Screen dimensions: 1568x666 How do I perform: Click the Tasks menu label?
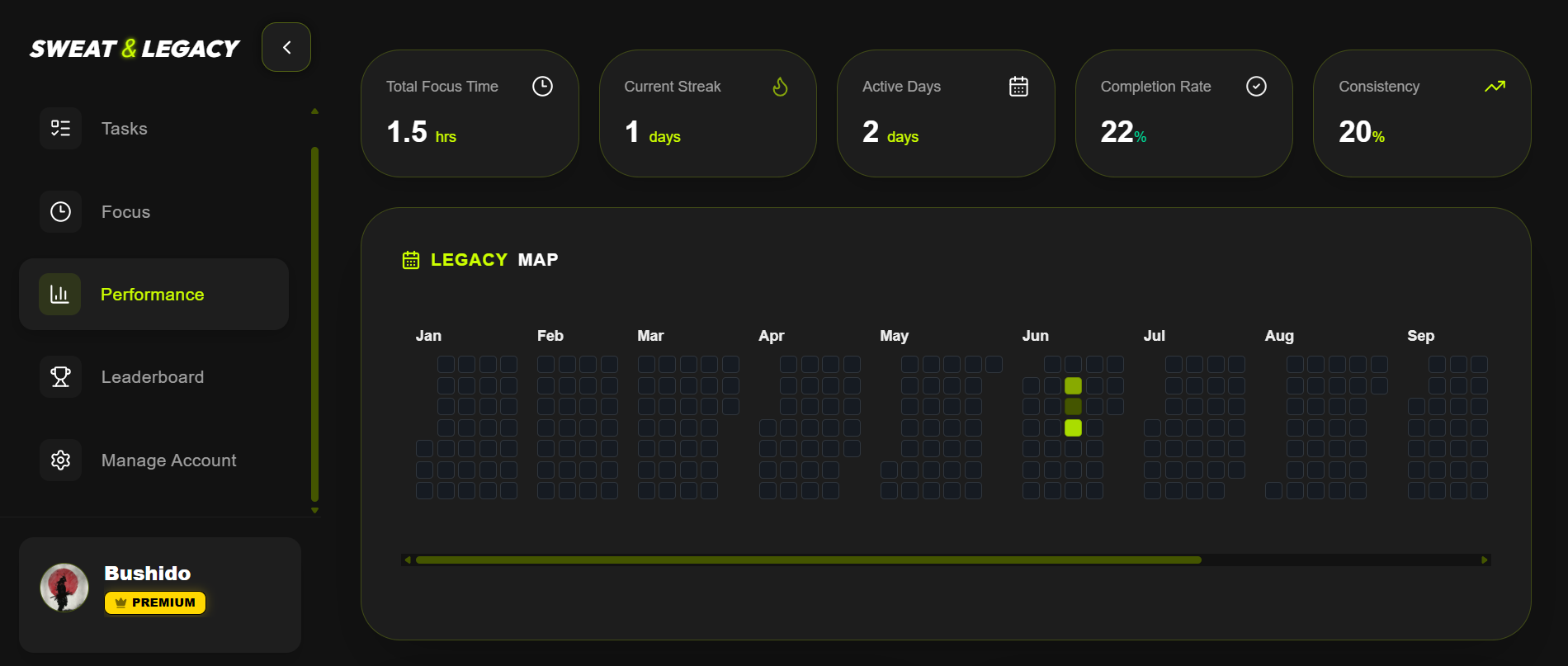click(124, 129)
